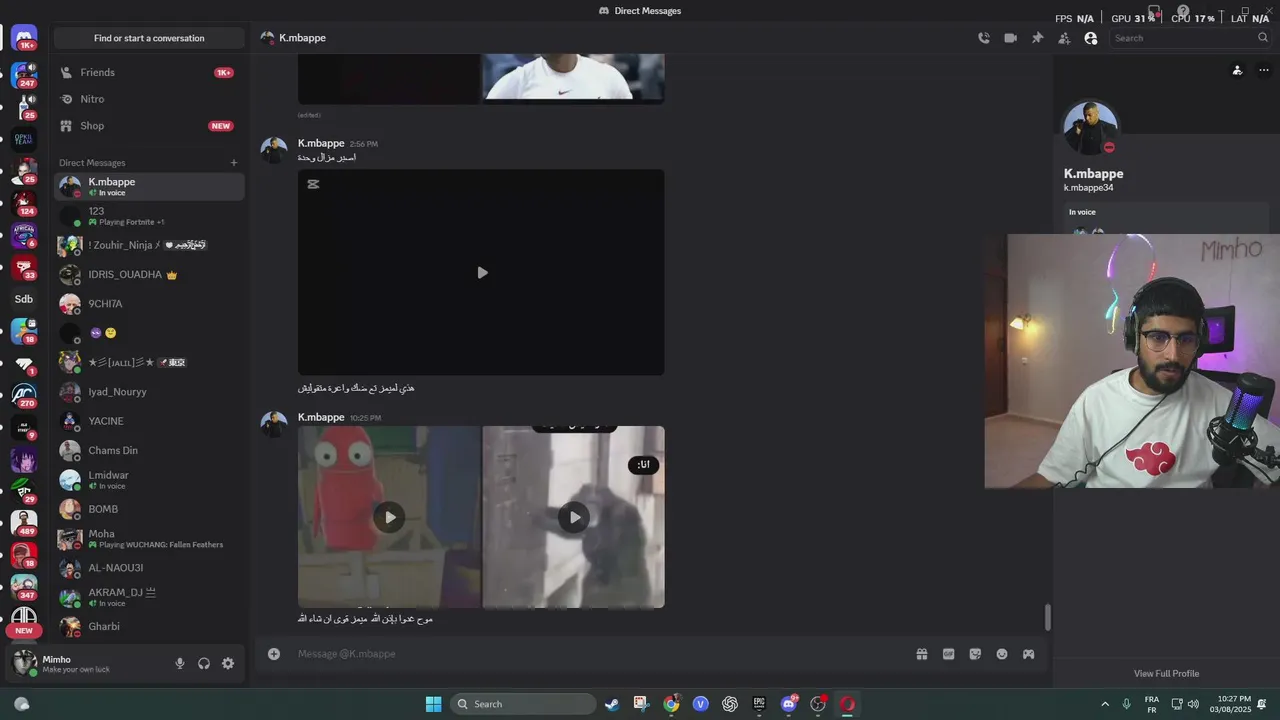Play the chimpanzee video
The width and height of the screenshot is (1280, 720).
(574, 517)
